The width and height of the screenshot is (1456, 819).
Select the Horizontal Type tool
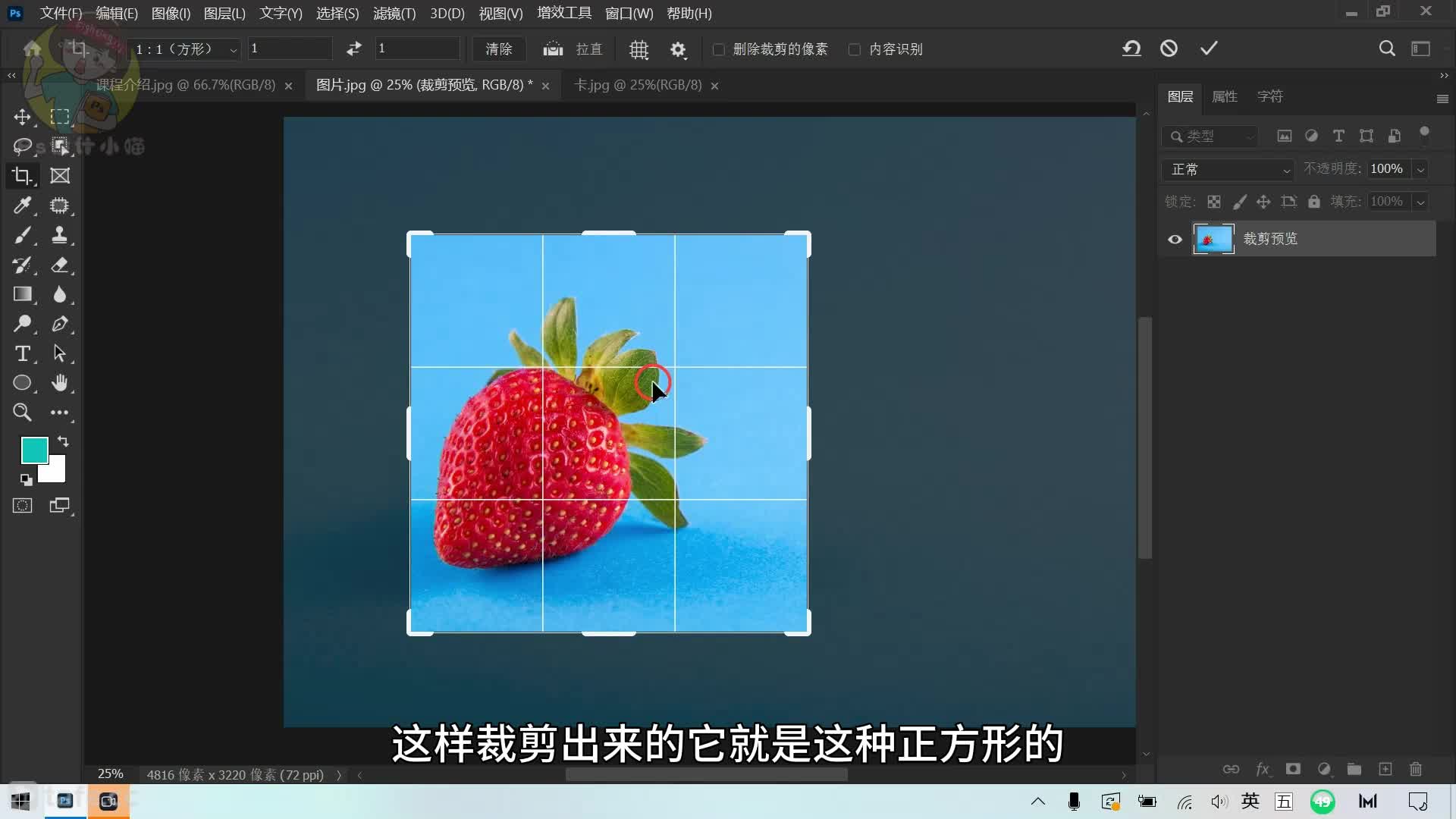tap(22, 353)
